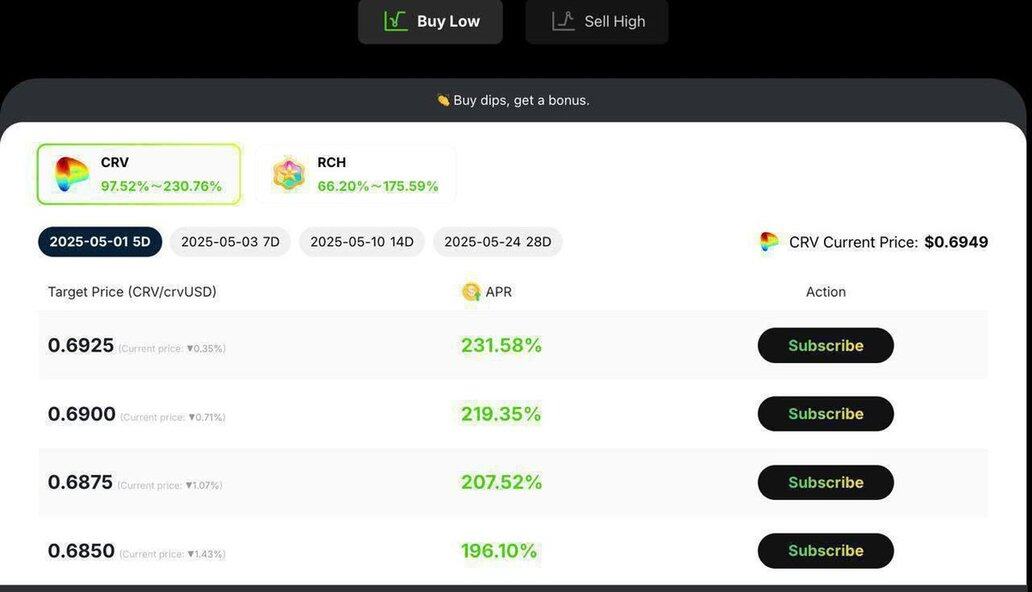Click the Buy Low chart icon

396,21
